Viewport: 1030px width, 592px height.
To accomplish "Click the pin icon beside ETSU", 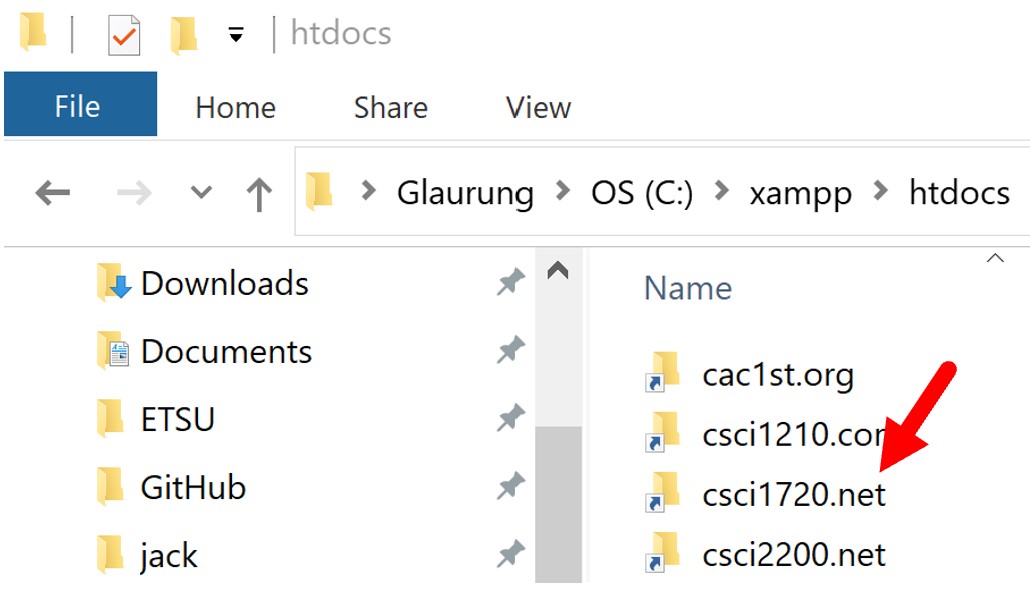I will pos(511,419).
